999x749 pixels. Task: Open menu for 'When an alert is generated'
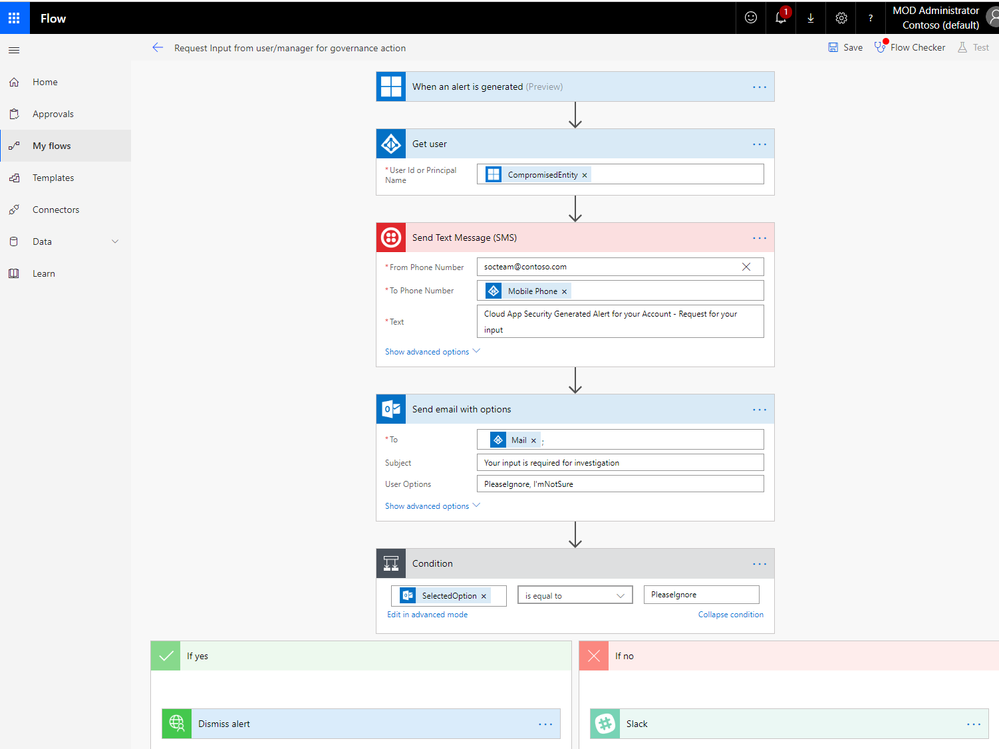759,87
